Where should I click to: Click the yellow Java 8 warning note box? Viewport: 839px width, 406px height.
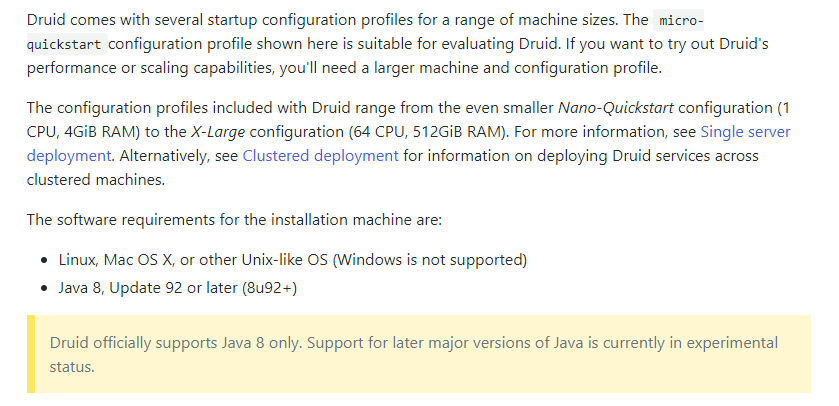point(419,354)
